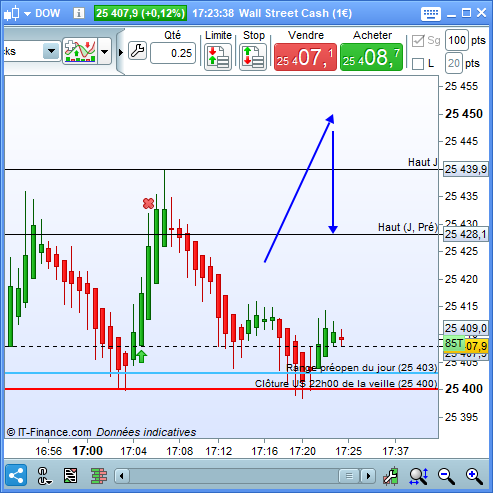
Task: Open the candlestick chart style icon
Action: coord(12,13)
